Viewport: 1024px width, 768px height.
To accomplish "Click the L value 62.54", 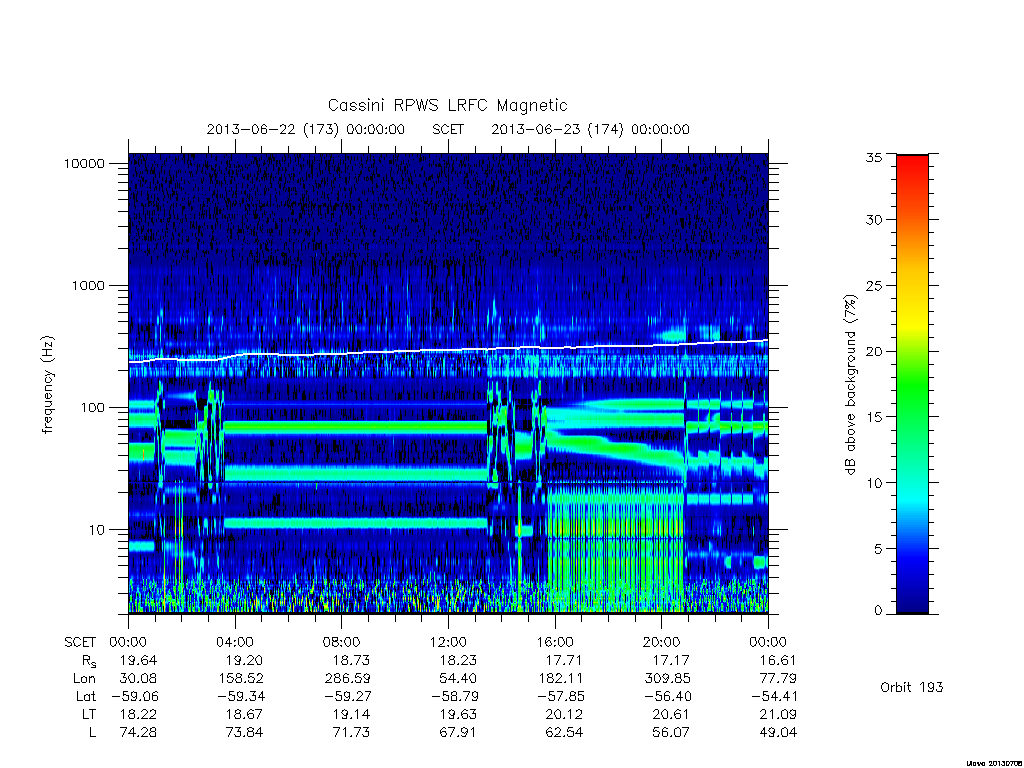I will [x=564, y=733].
